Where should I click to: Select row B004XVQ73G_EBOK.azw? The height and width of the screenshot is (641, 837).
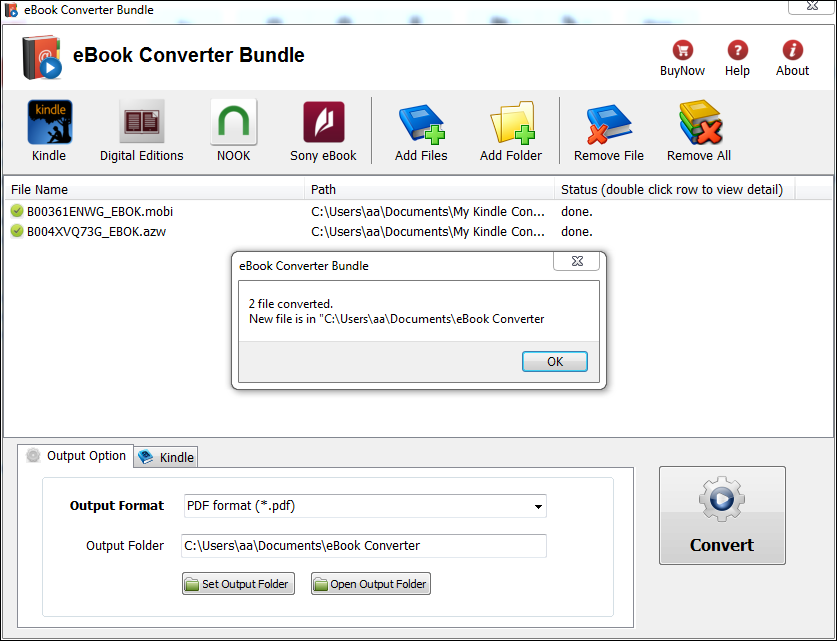coord(418,232)
